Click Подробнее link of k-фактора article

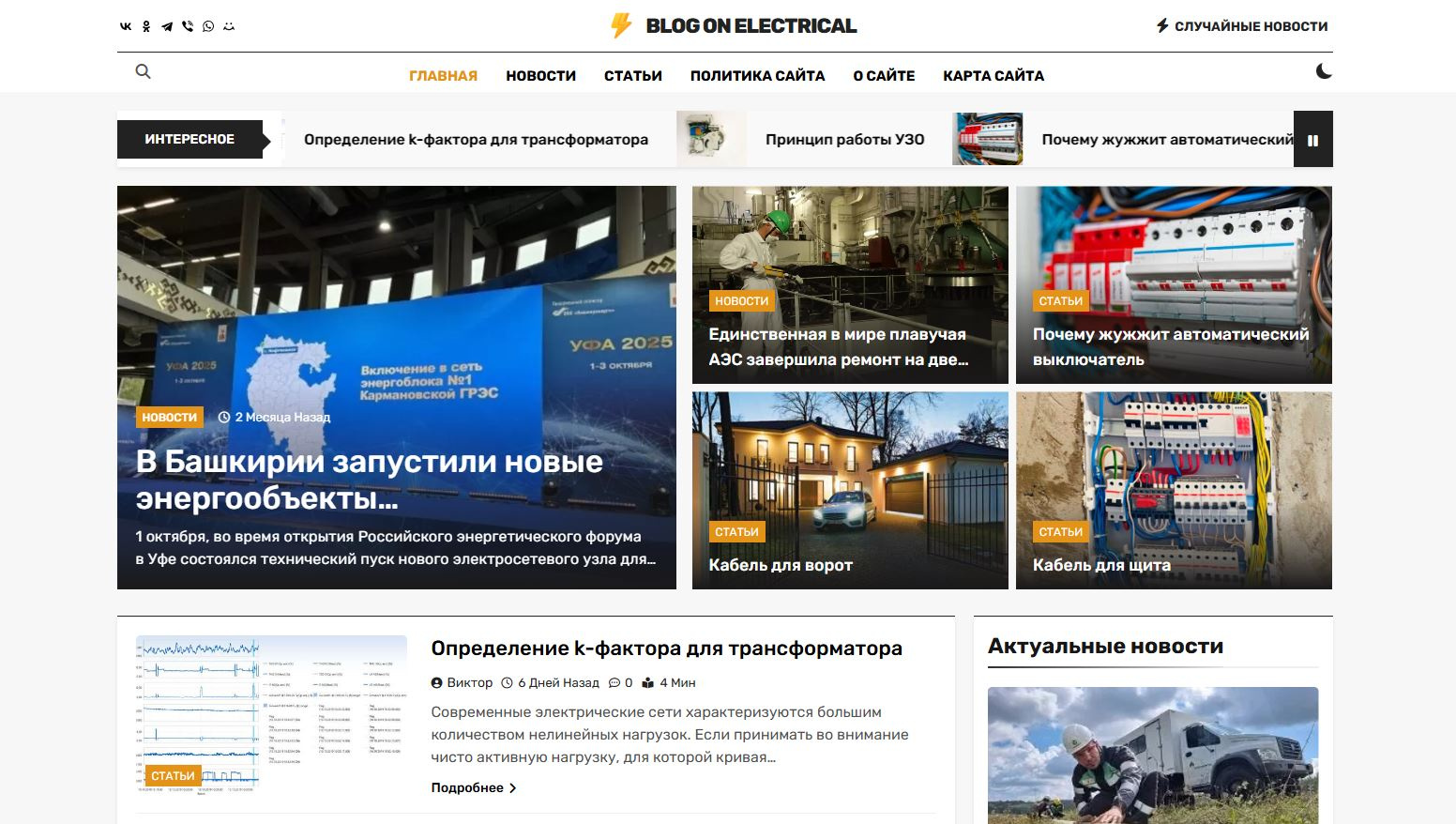tap(467, 788)
